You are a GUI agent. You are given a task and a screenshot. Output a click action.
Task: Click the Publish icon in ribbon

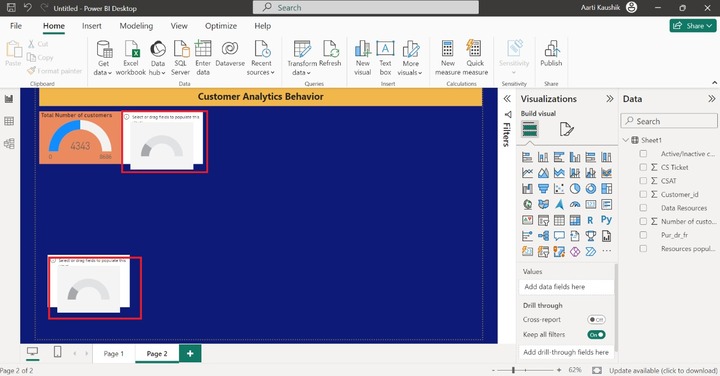(551, 54)
